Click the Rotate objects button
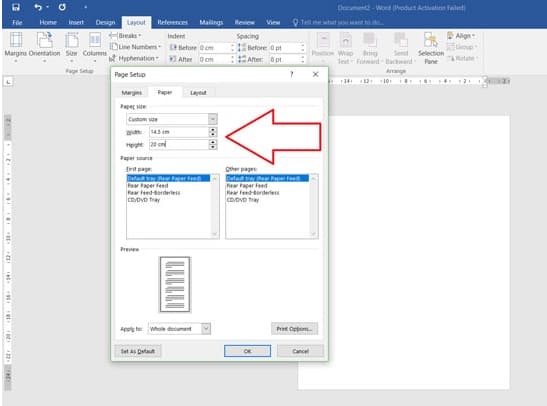This screenshot has height=406, width=547. 462,58
